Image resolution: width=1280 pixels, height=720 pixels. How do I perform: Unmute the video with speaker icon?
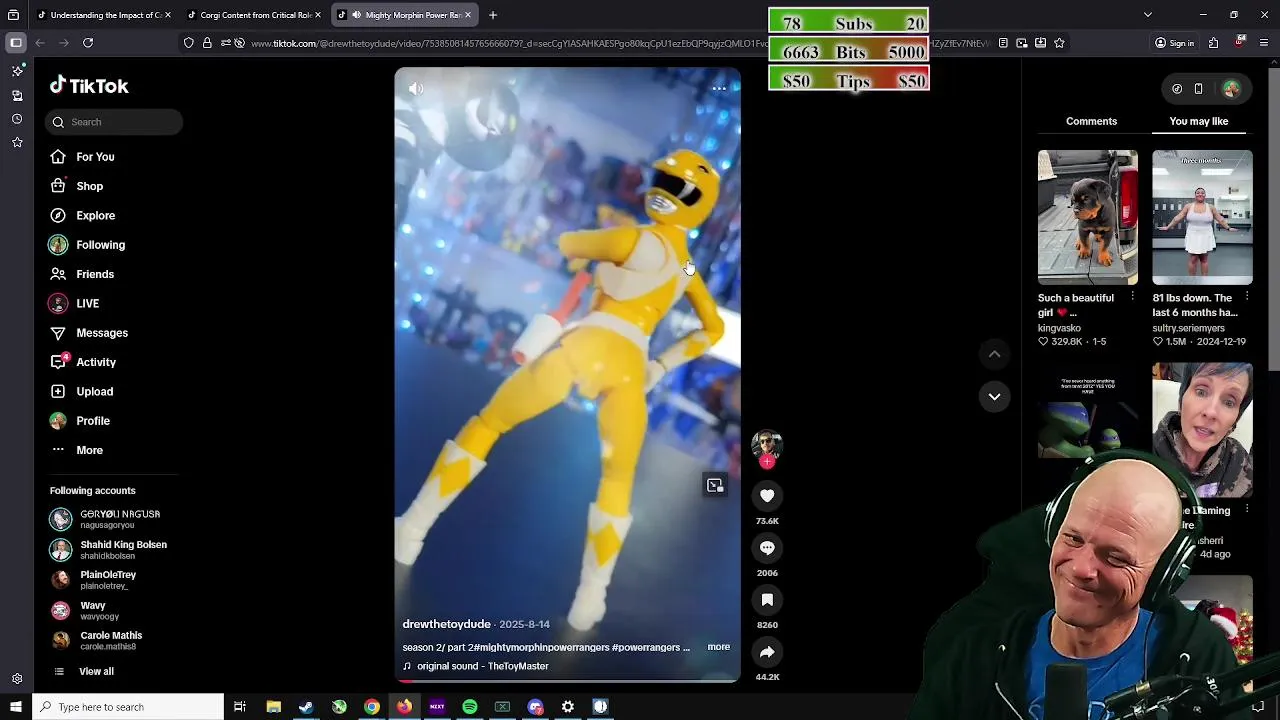(x=416, y=88)
